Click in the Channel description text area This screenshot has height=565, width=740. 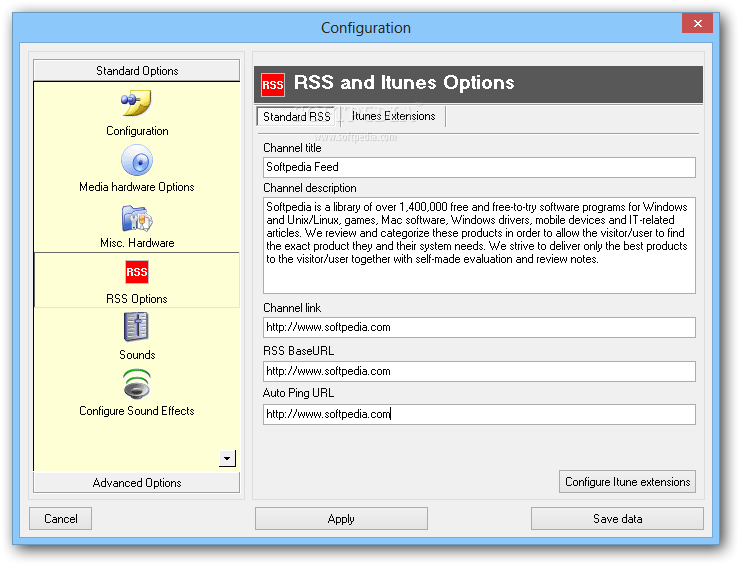pyautogui.click(x=479, y=245)
